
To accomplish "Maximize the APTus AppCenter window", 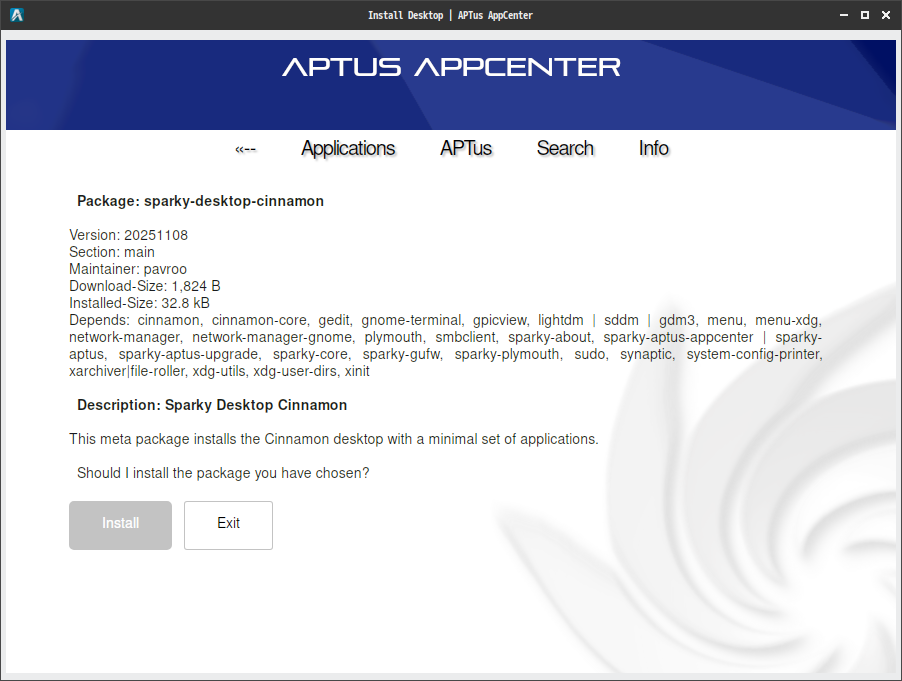I will [865, 16].
